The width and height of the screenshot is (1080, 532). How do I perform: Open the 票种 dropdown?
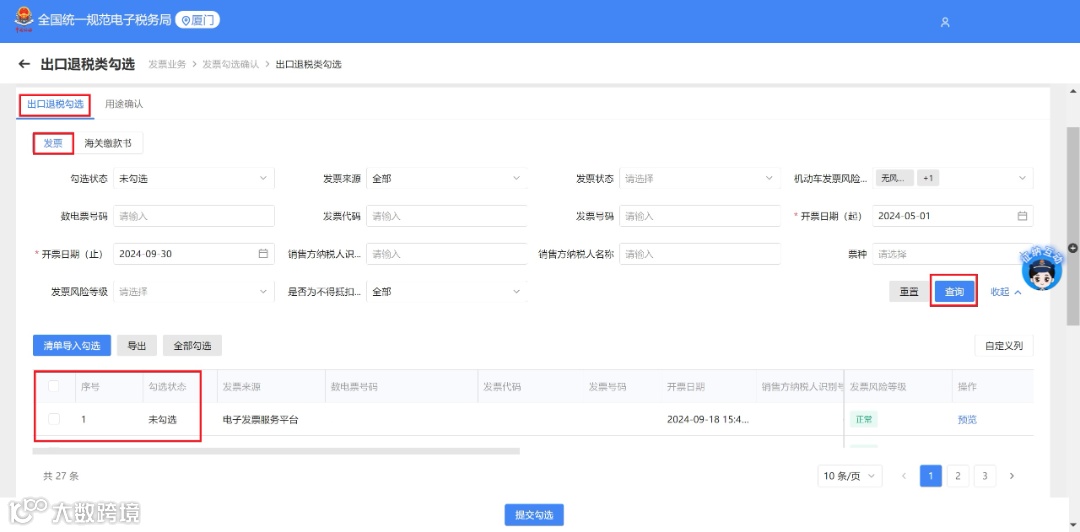click(x=953, y=254)
